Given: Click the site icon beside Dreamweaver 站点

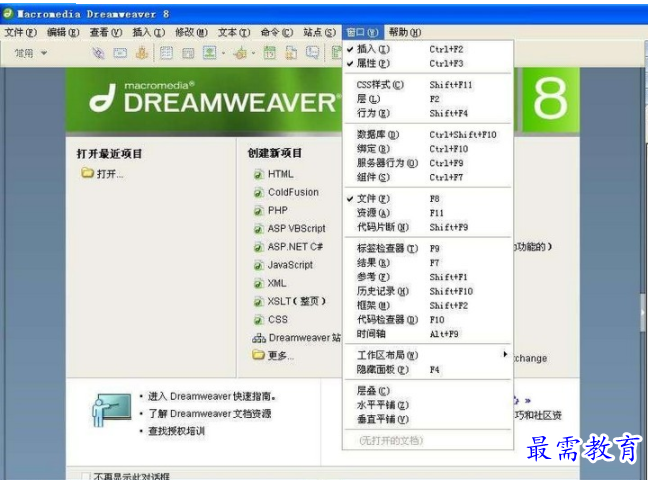Looking at the screenshot, I should pyautogui.click(x=259, y=338).
